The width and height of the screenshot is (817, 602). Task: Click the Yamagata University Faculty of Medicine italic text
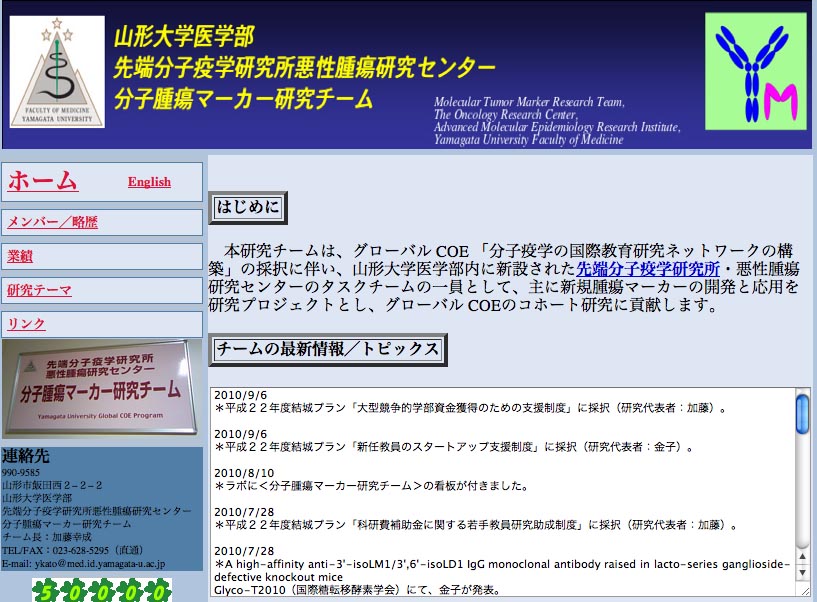(x=528, y=140)
